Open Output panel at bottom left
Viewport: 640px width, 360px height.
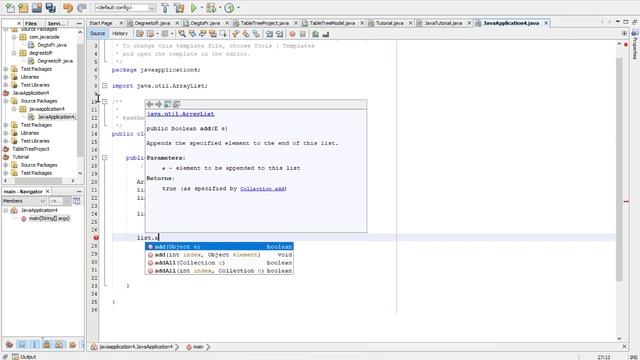24,357
